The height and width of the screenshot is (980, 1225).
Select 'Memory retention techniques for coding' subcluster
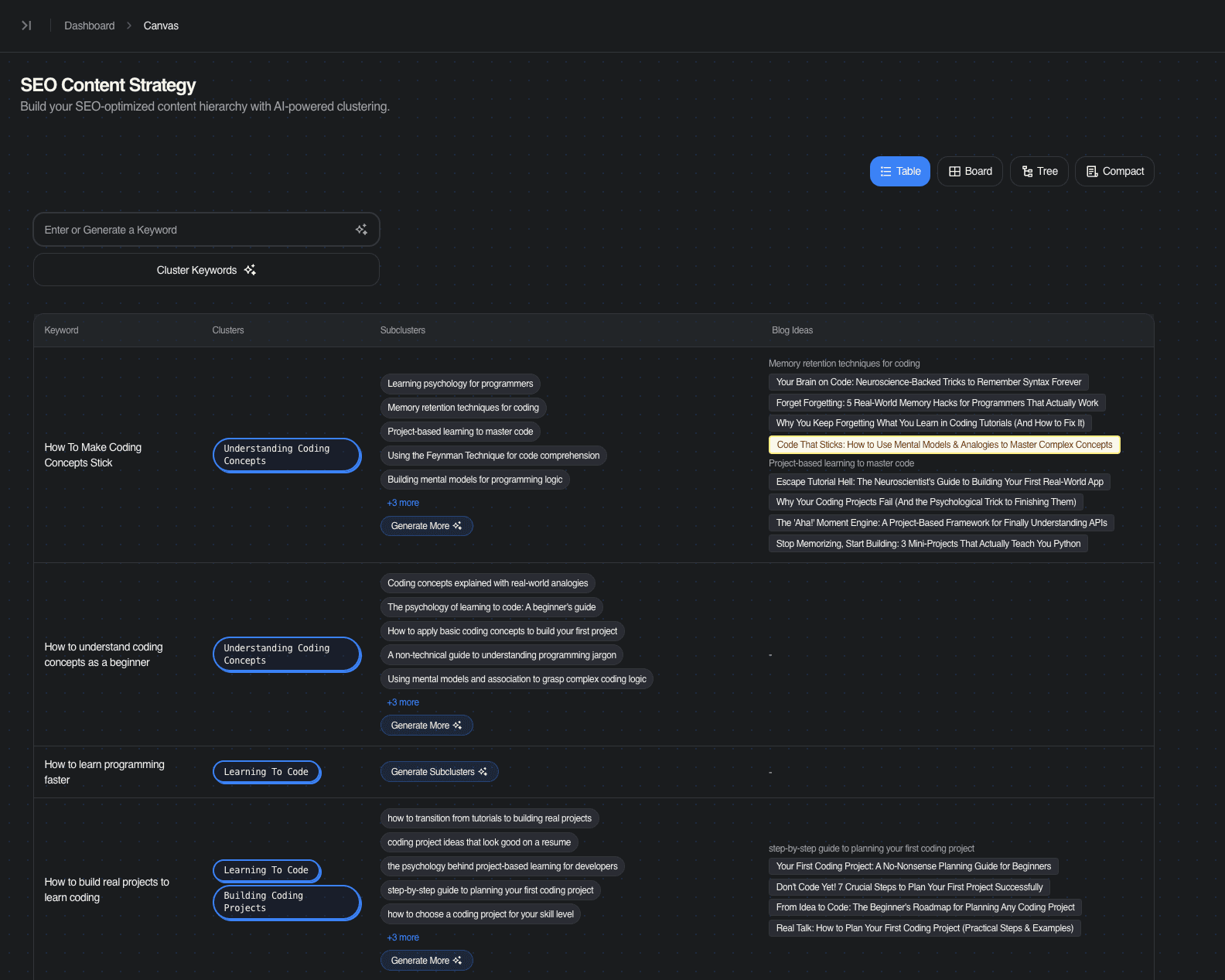[x=462, y=408]
